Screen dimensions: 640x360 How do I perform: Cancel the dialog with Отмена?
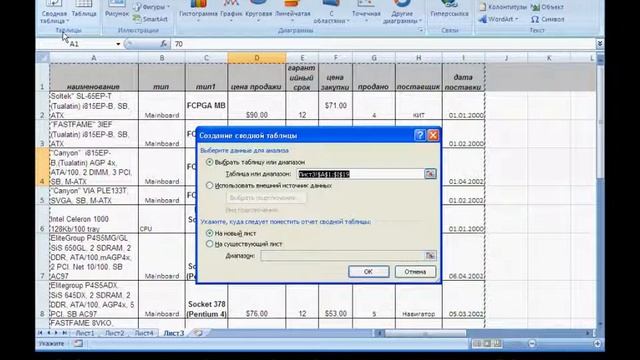(415, 271)
